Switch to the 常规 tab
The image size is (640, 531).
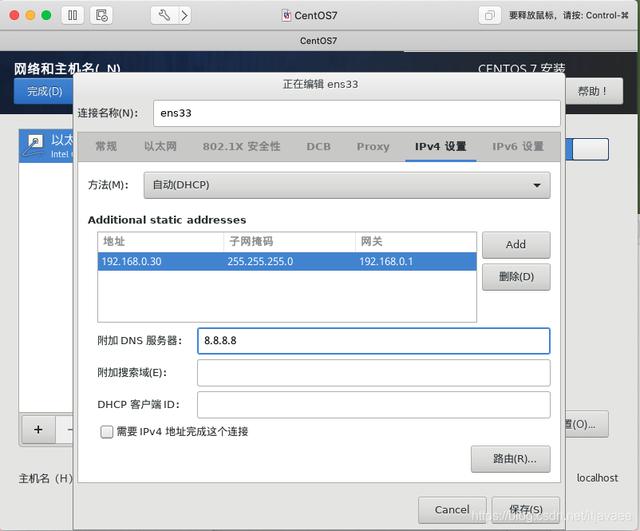[x=106, y=147]
